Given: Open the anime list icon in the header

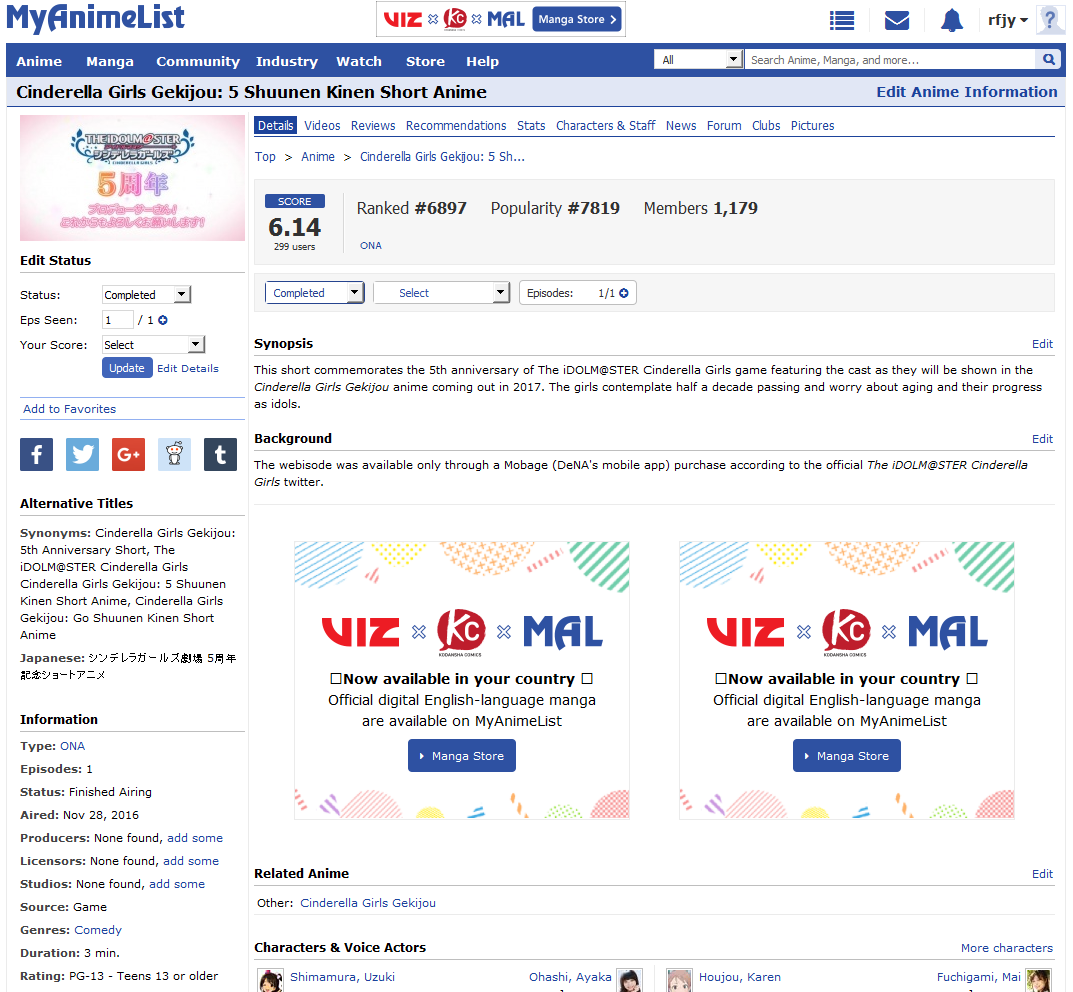Looking at the screenshot, I should [841, 21].
